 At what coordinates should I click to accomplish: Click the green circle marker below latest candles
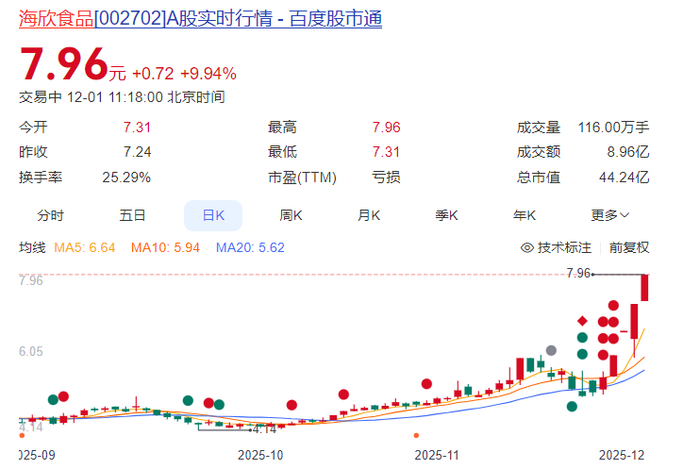pos(572,406)
